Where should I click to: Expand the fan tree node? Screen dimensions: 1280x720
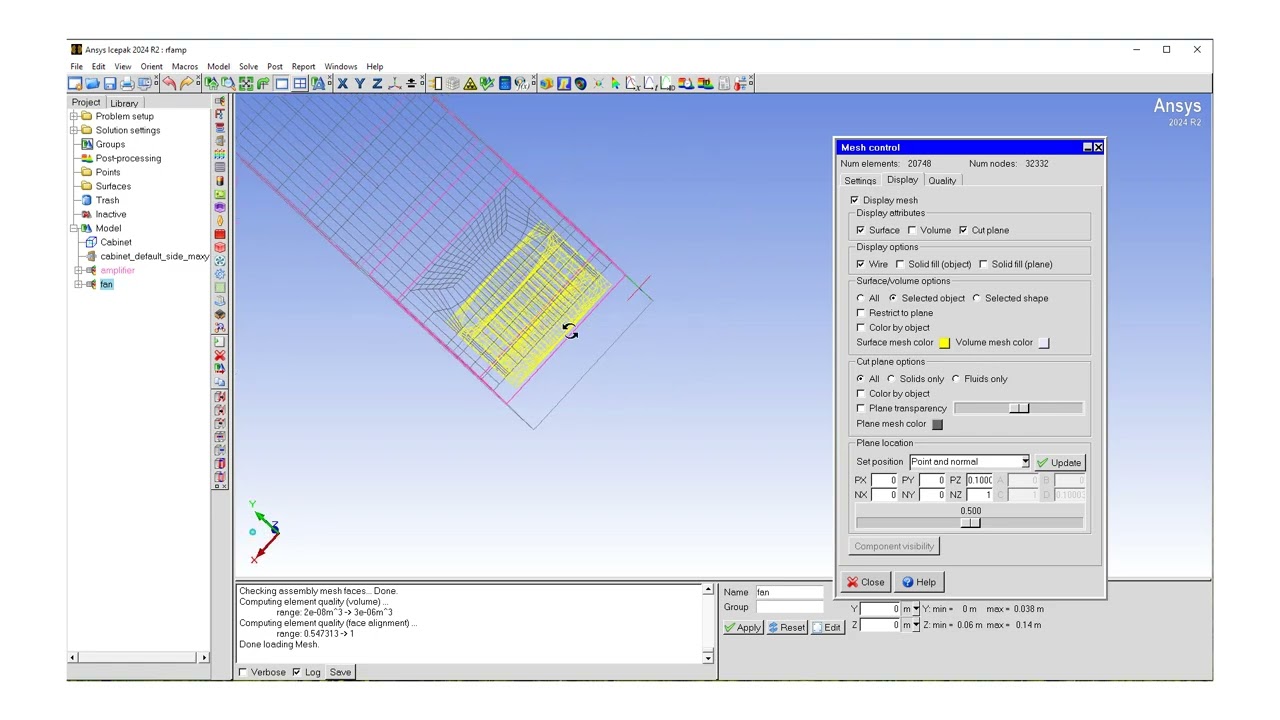coord(79,284)
